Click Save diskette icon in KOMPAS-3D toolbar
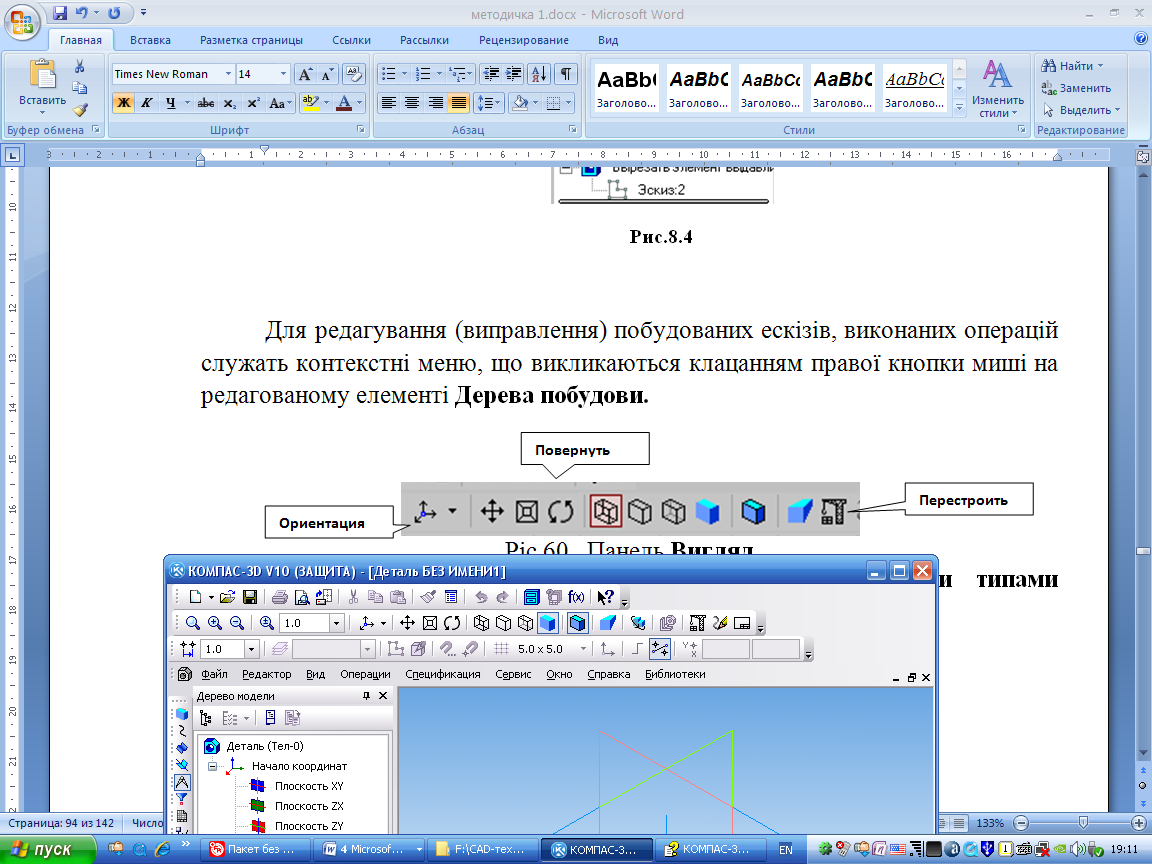The width and height of the screenshot is (1152, 864). 250,597
